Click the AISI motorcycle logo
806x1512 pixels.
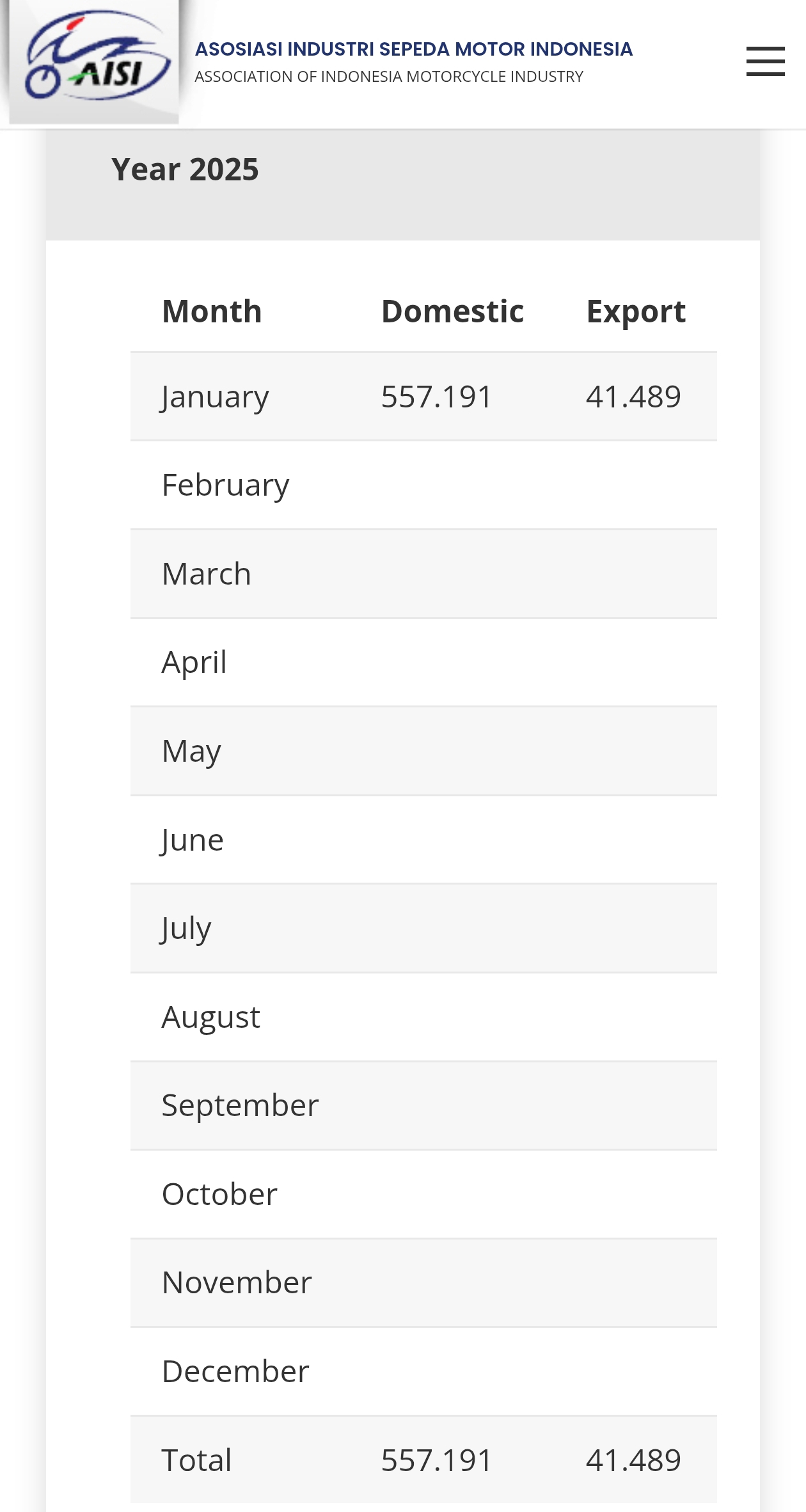[95, 61]
